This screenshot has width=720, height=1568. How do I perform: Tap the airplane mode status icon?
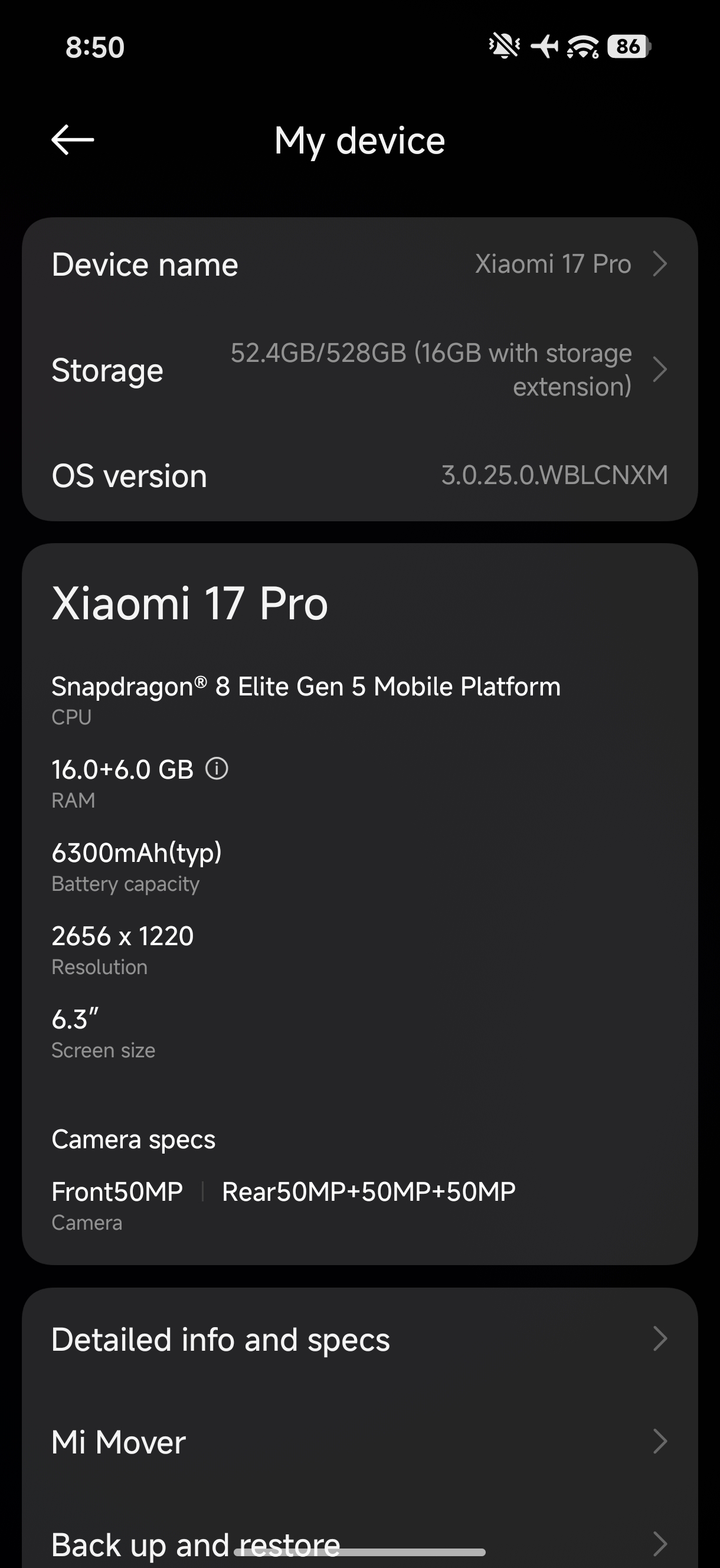pyautogui.click(x=544, y=46)
